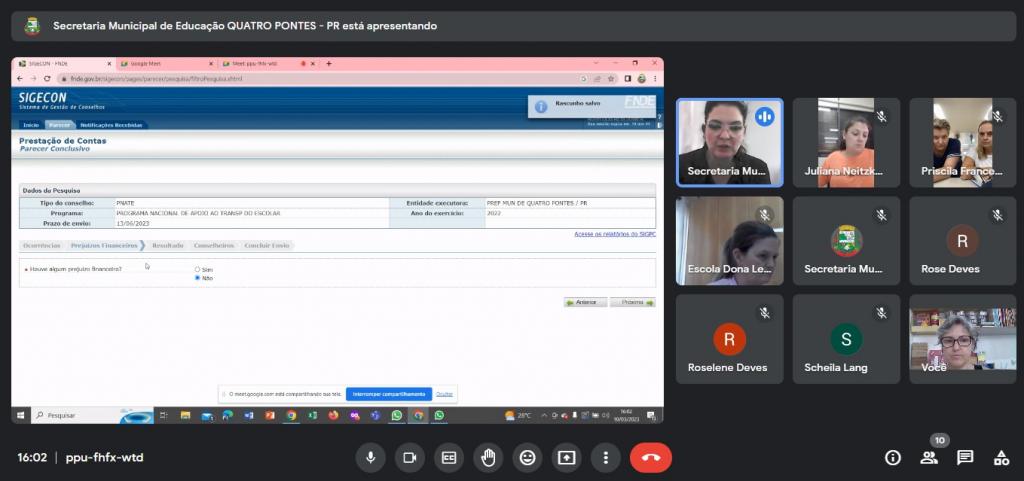
Task: Select Roselene Deves participant tile
Action: point(729,339)
